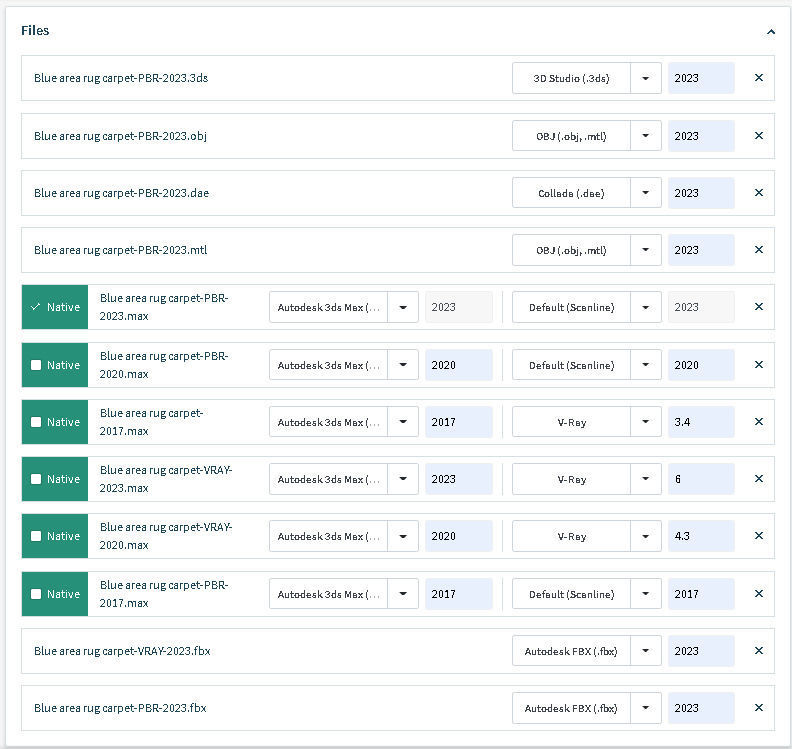The height and width of the screenshot is (749, 792).
Task: Open V-Ray renderer dropdown for carpet-2017.max
Action: [646, 422]
